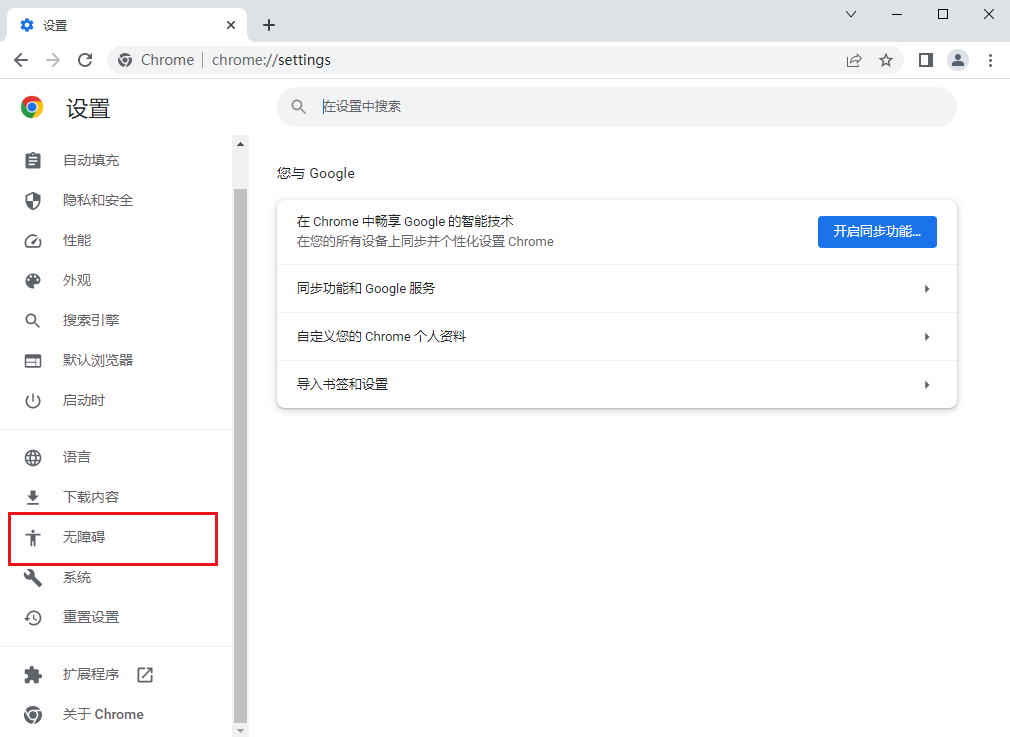Open 自定义您的 Chrome 个人资料 row
This screenshot has width=1010, height=737.
[x=616, y=336]
